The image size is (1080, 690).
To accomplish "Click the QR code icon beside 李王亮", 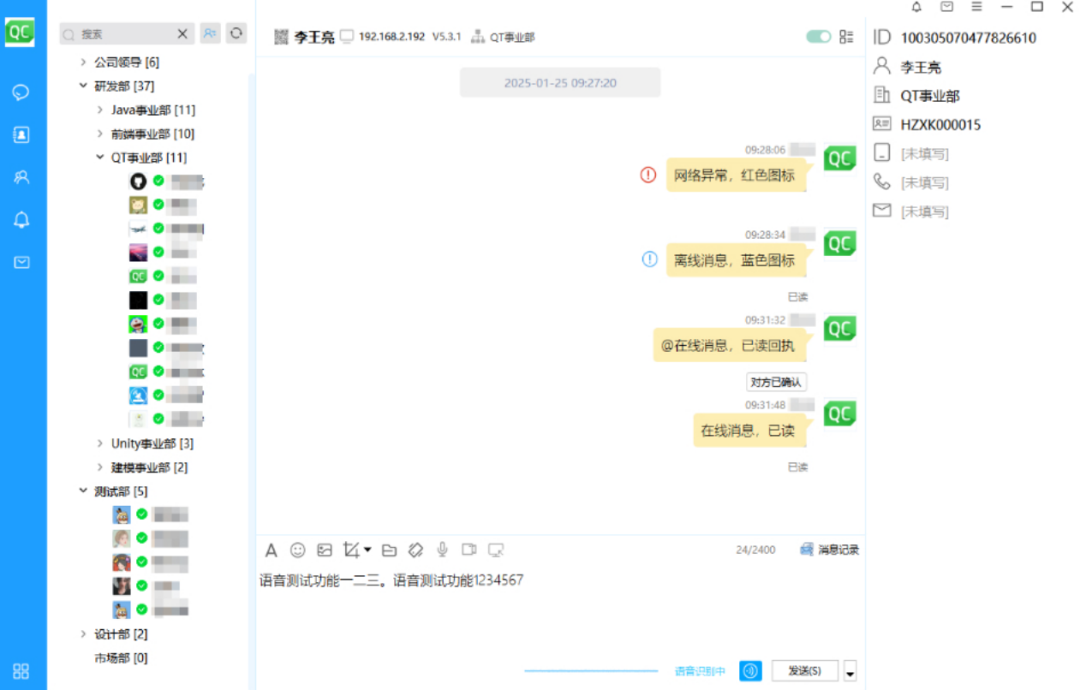I will pos(281,36).
